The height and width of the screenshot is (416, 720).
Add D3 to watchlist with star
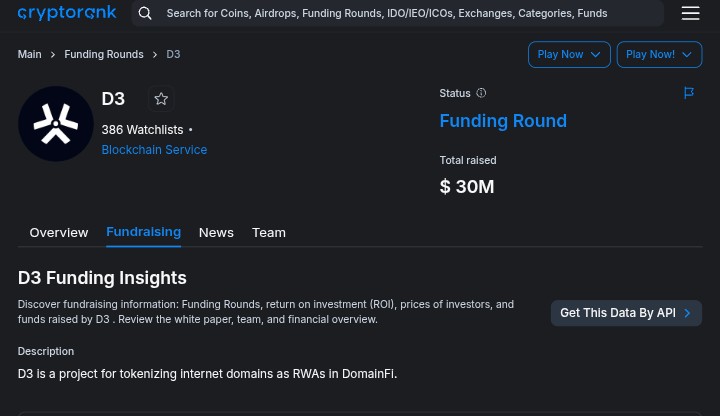tap(161, 99)
